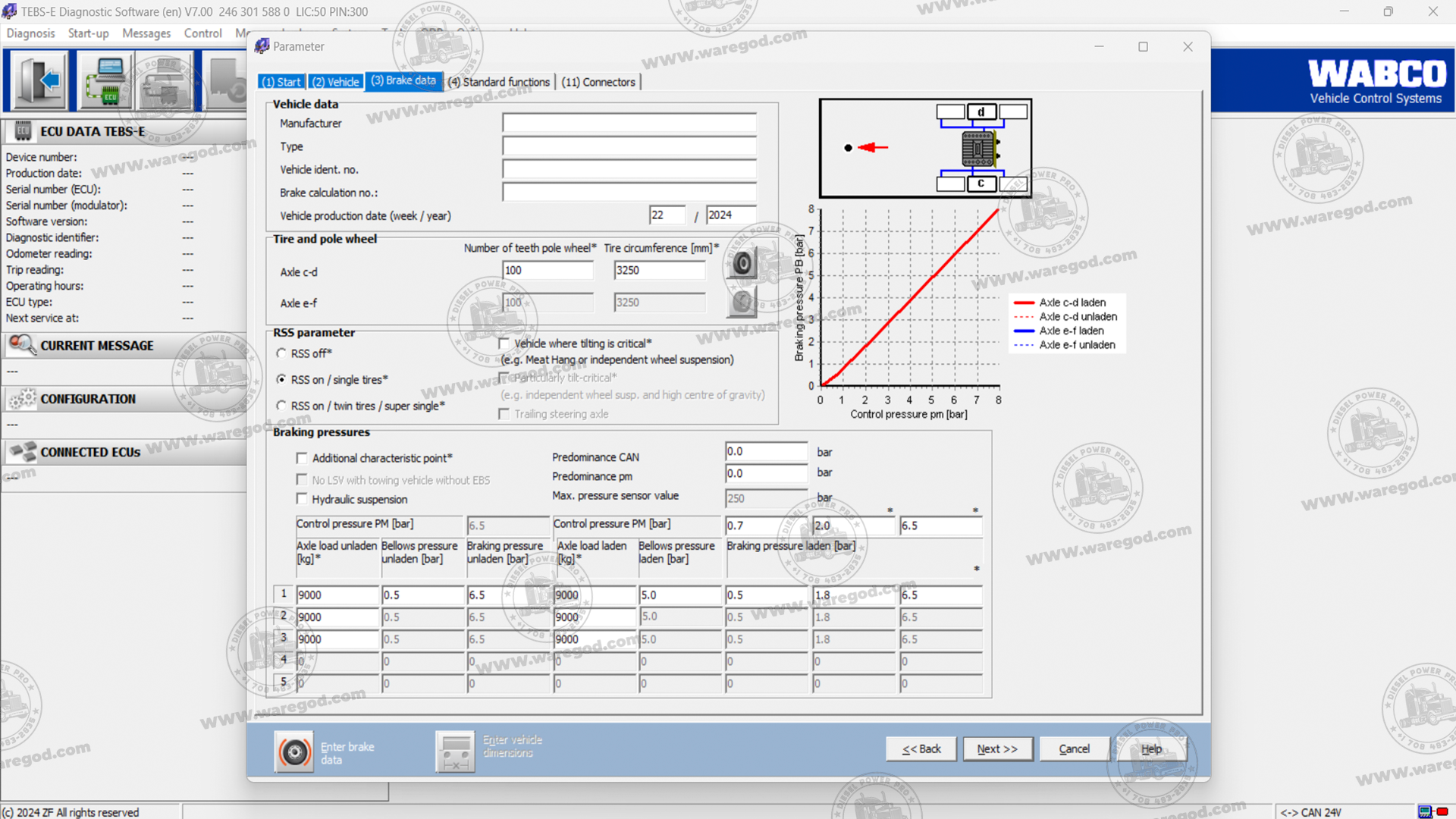Click the Configuration gears icon
The image size is (1456, 819).
pos(22,399)
